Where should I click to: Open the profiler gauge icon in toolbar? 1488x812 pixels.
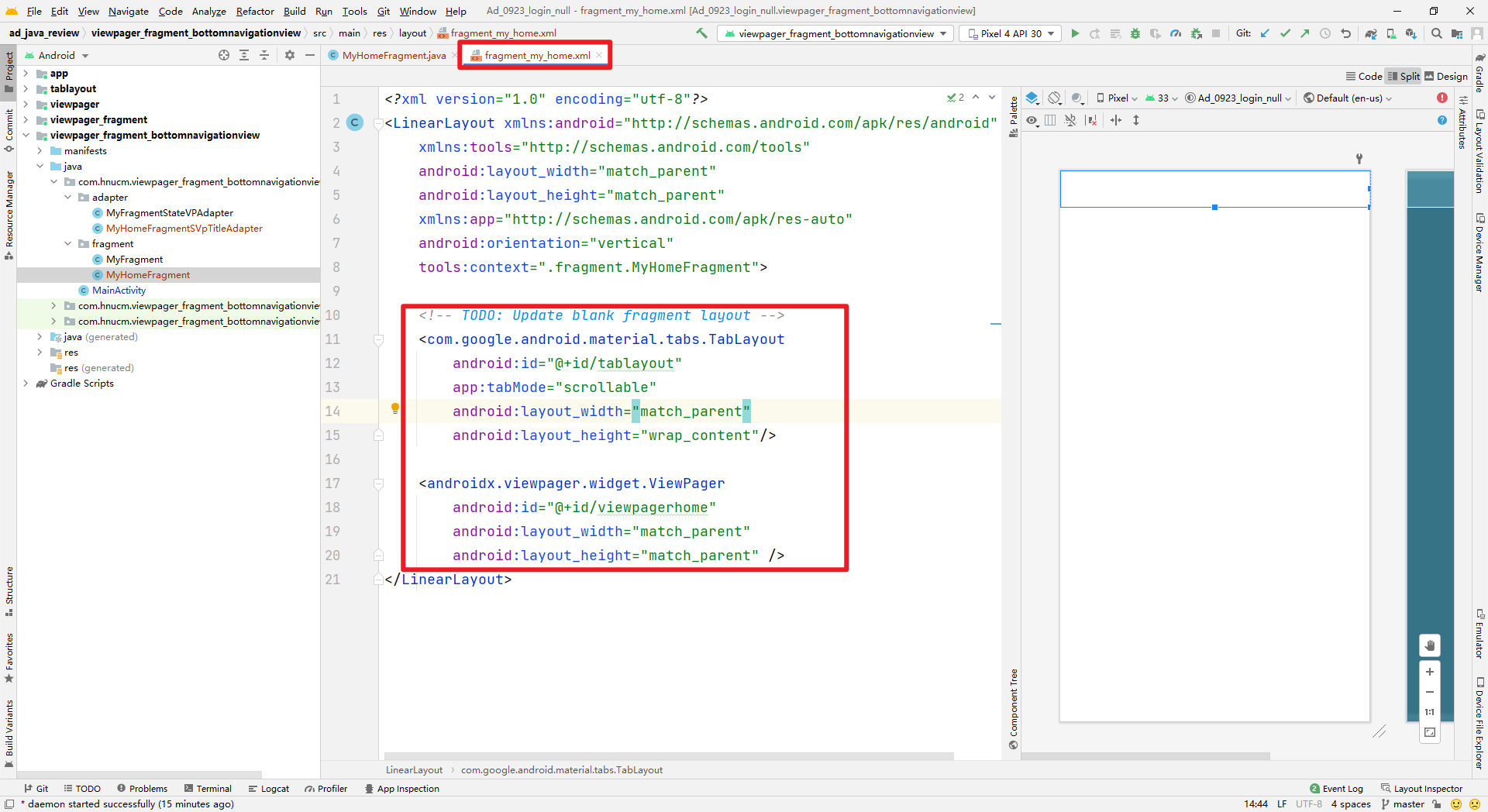(x=1176, y=33)
